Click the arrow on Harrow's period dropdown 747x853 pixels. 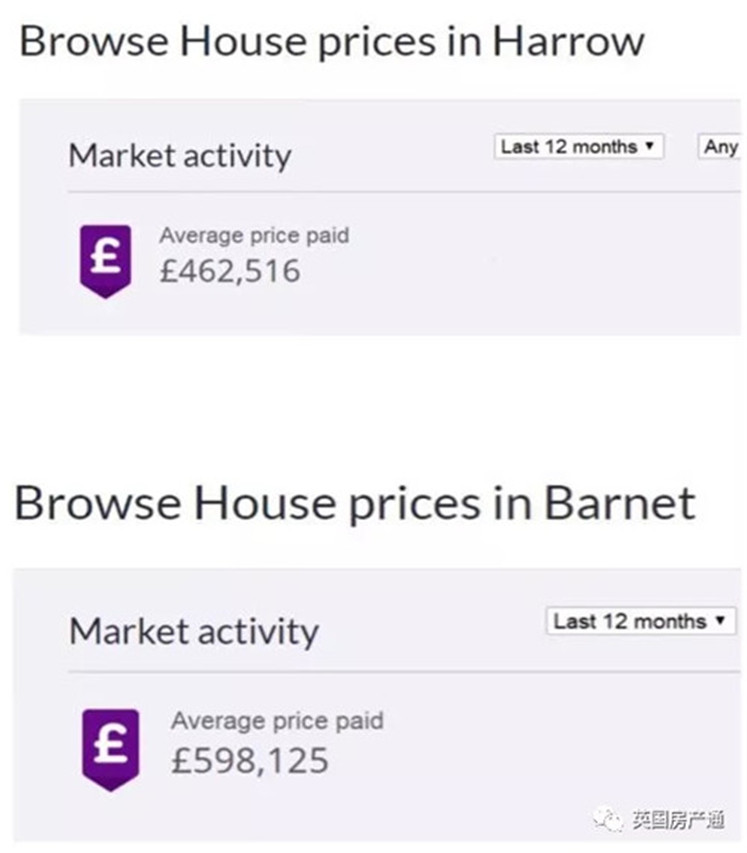point(650,147)
